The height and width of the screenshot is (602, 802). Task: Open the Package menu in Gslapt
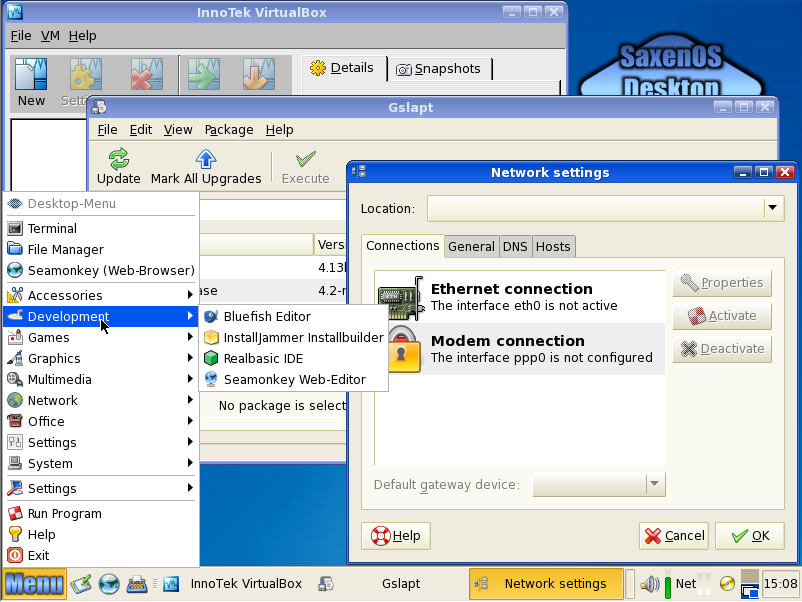(229, 130)
